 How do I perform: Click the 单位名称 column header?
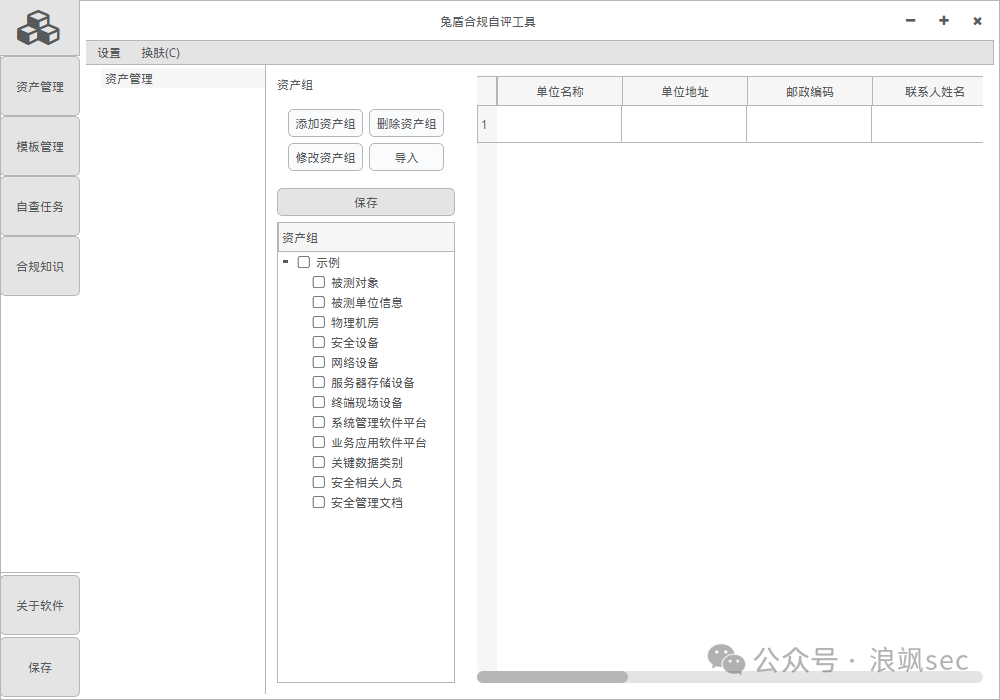tap(559, 91)
